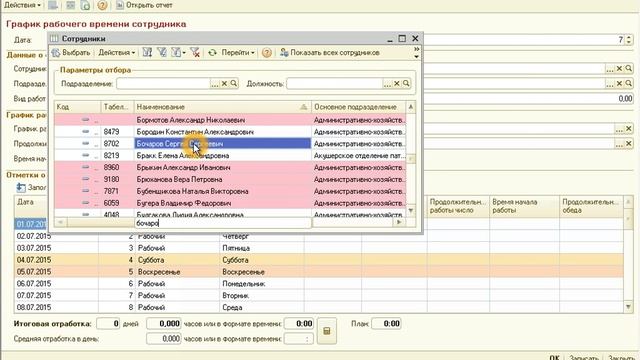Clear the Подразделение filter field
This screenshot has height=360, width=640.
(224, 84)
